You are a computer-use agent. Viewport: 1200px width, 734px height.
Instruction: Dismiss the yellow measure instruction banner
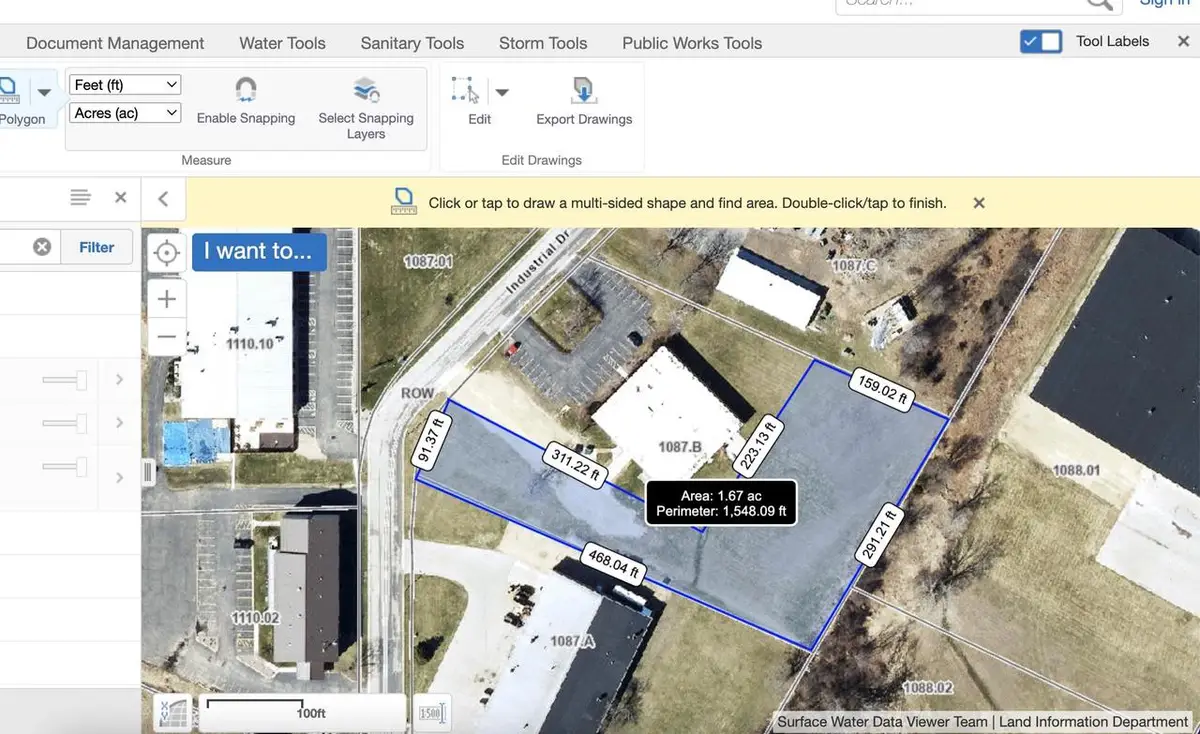pos(977,202)
